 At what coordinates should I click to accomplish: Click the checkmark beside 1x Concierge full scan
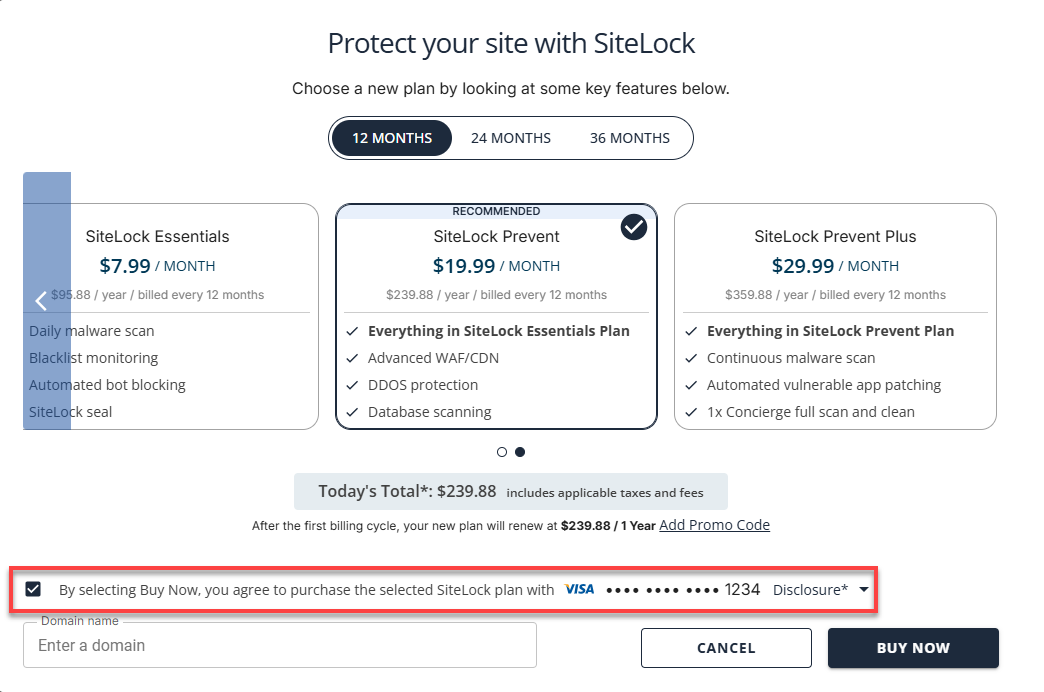pos(691,411)
